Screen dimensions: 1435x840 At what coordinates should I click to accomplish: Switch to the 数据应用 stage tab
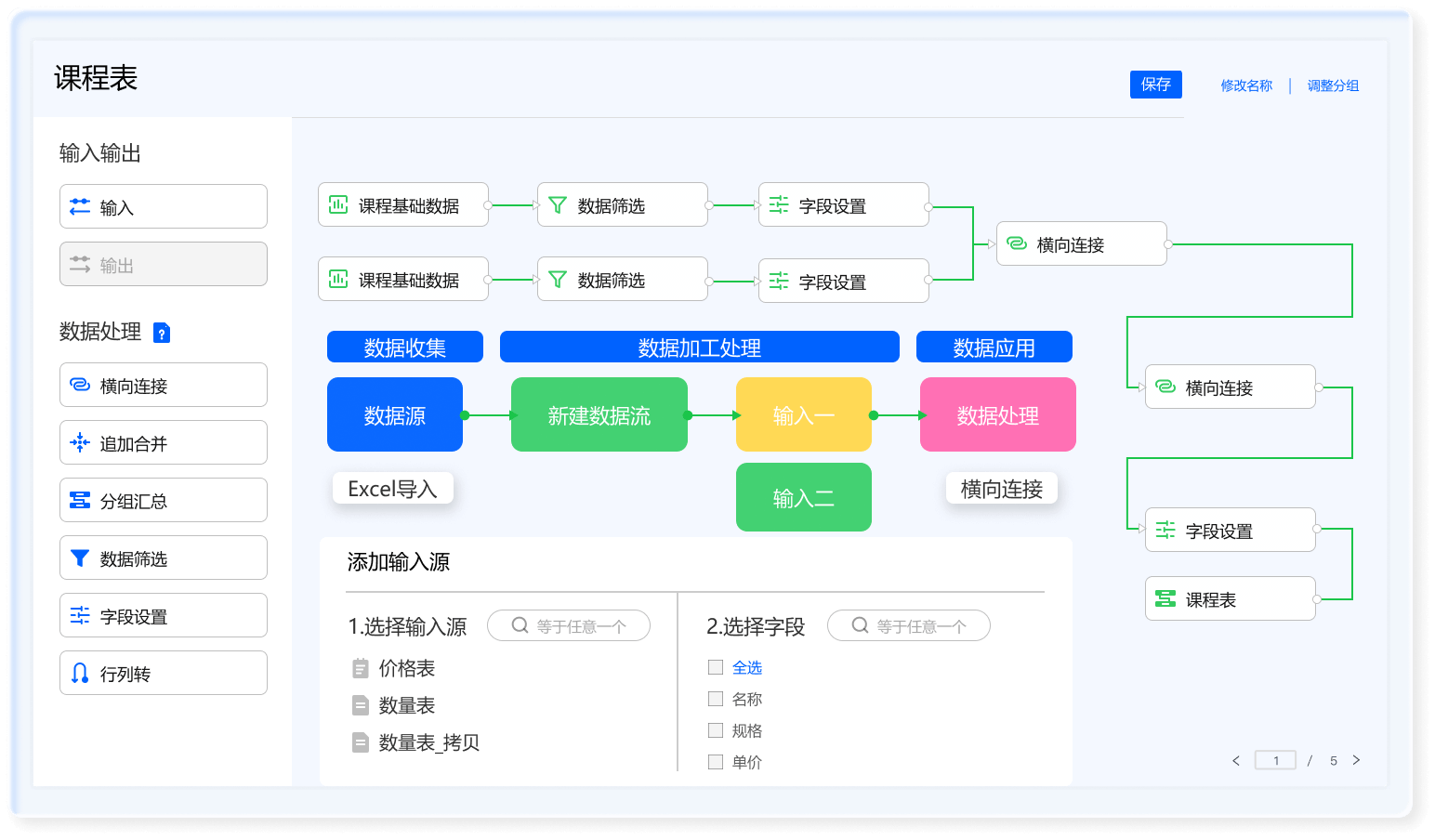click(x=994, y=348)
